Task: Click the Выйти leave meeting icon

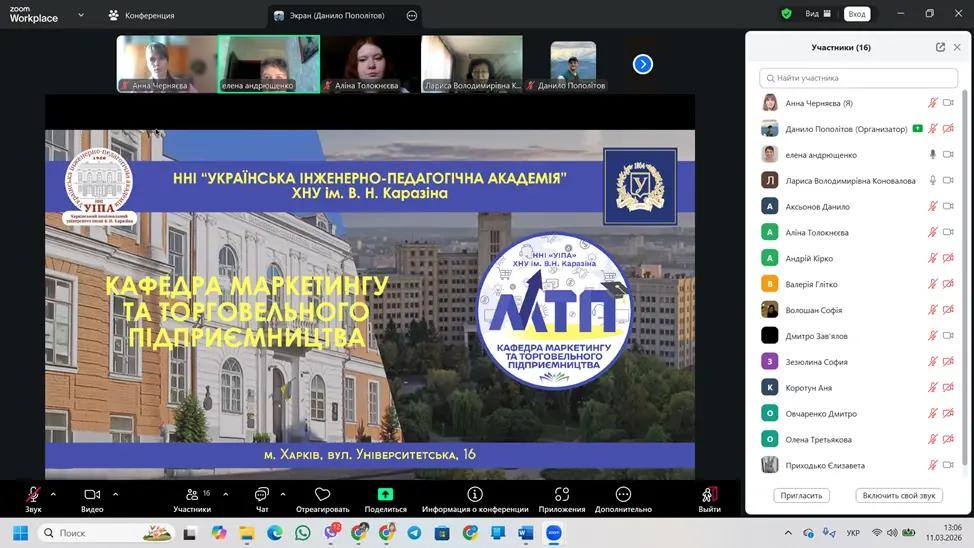Action: tap(709, 495)
